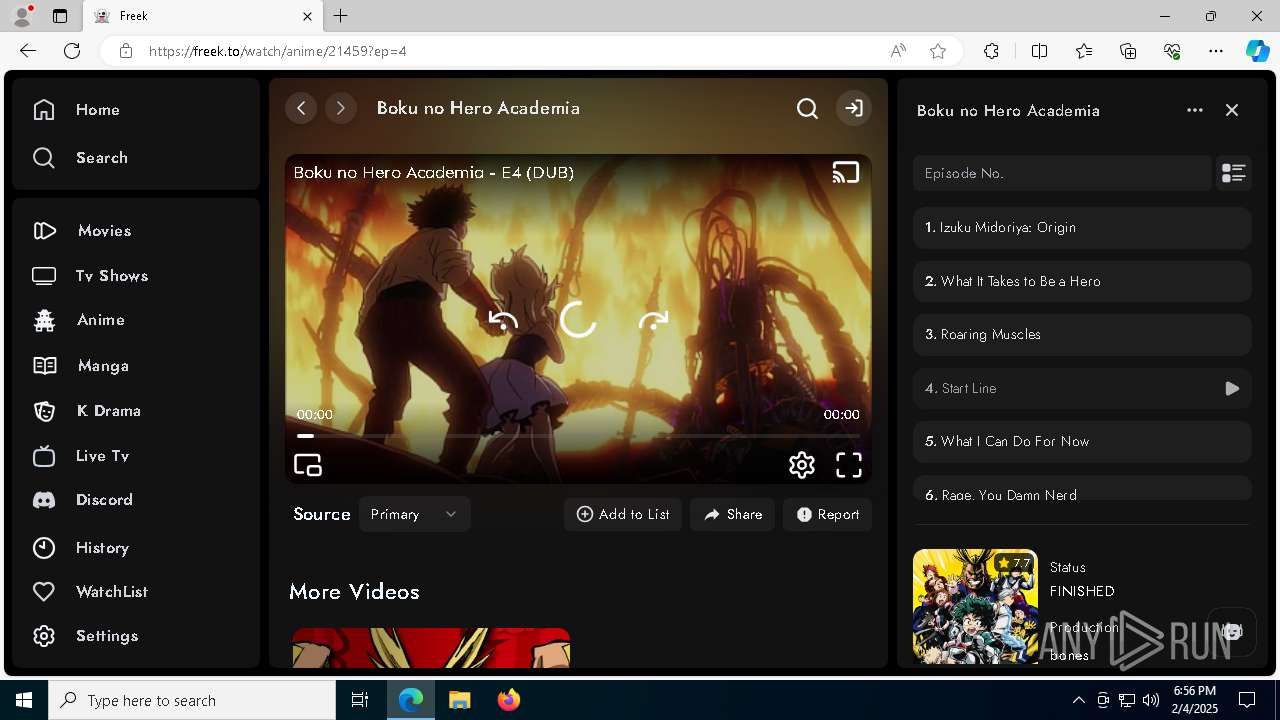The height and width of the screenshot is (720, 1280).
Task: Click the address bar URL
Action: pyautogui.click(x=278, y=51)
